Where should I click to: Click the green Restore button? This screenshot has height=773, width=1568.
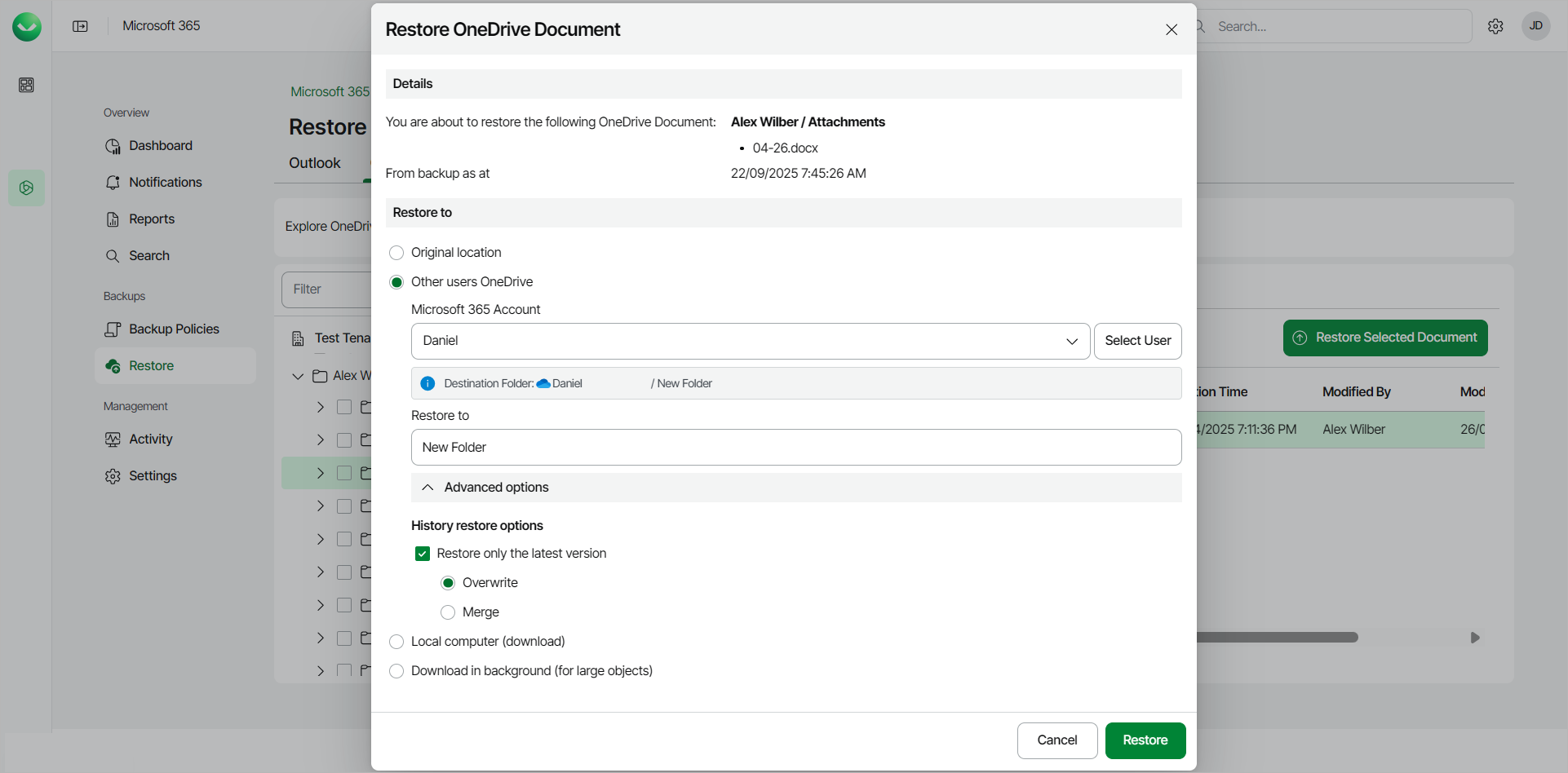click(x=1145, y=740)
